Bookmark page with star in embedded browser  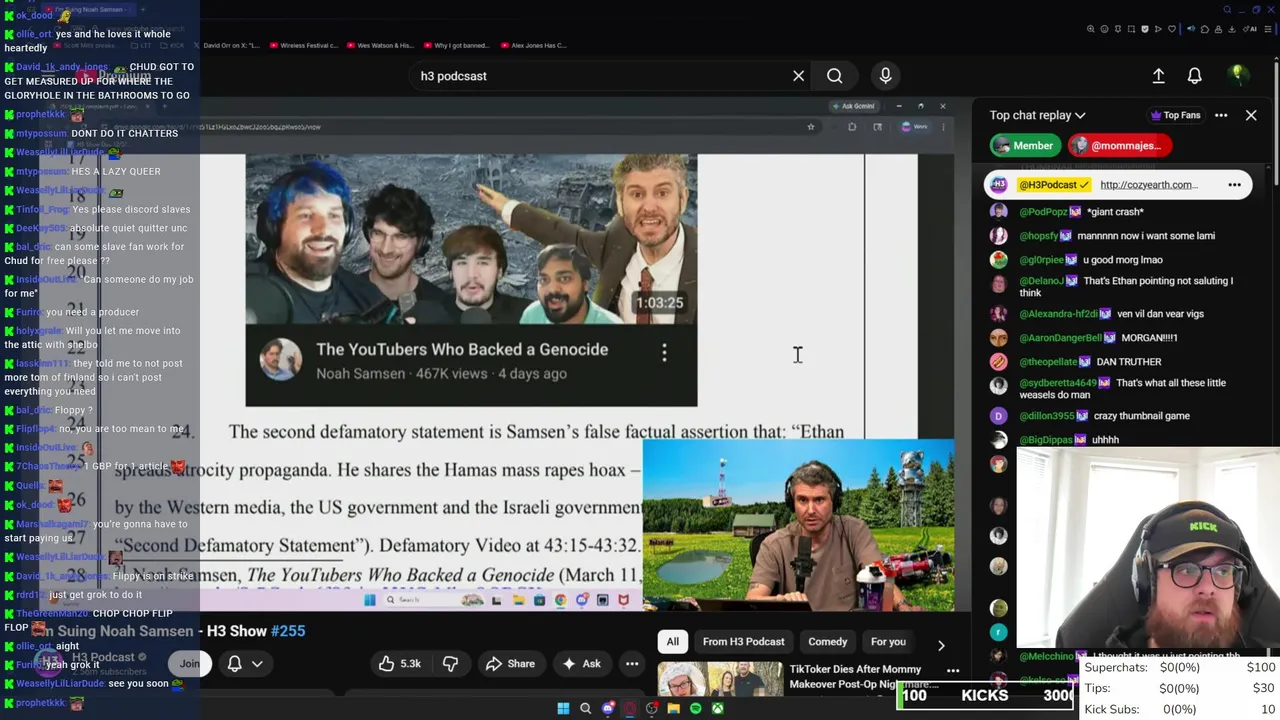click(811, 127)
